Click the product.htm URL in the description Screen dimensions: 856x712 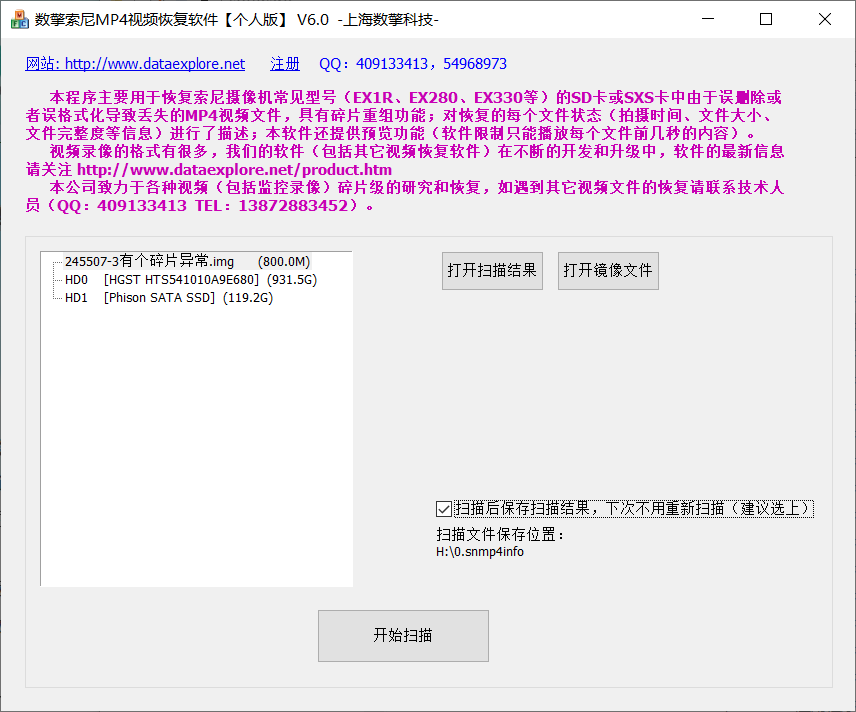[234, 169]
